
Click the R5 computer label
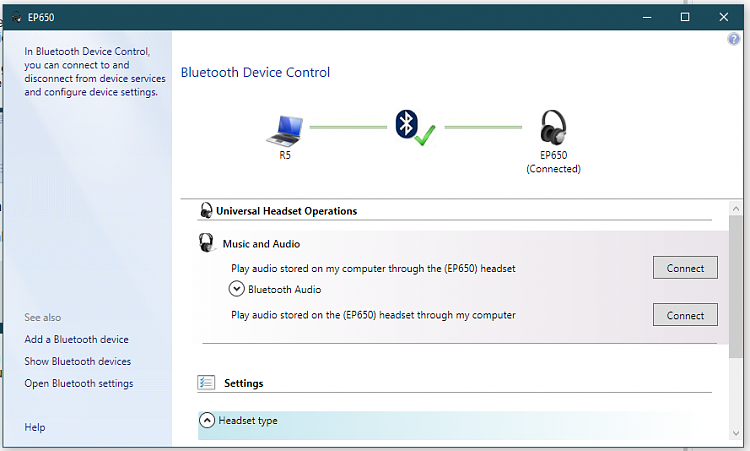285,155
